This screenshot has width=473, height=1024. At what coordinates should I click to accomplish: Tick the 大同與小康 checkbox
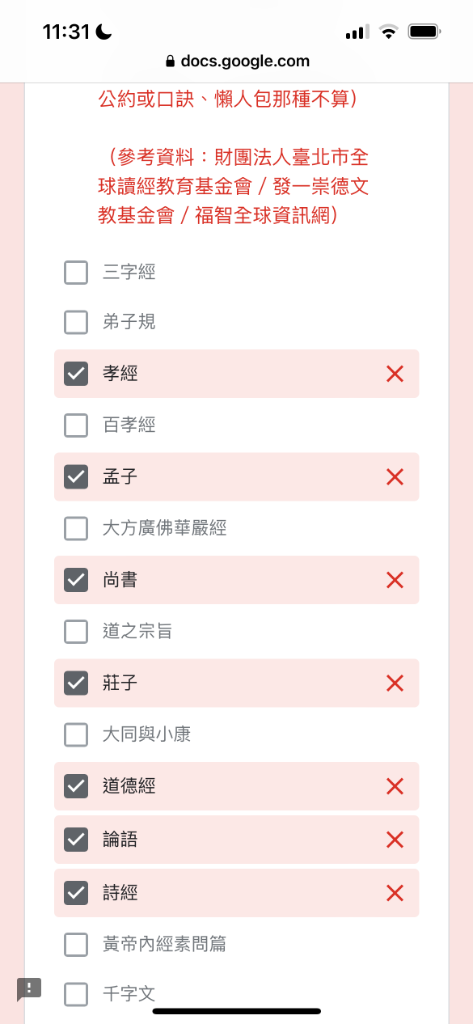[x=76, y=735]
